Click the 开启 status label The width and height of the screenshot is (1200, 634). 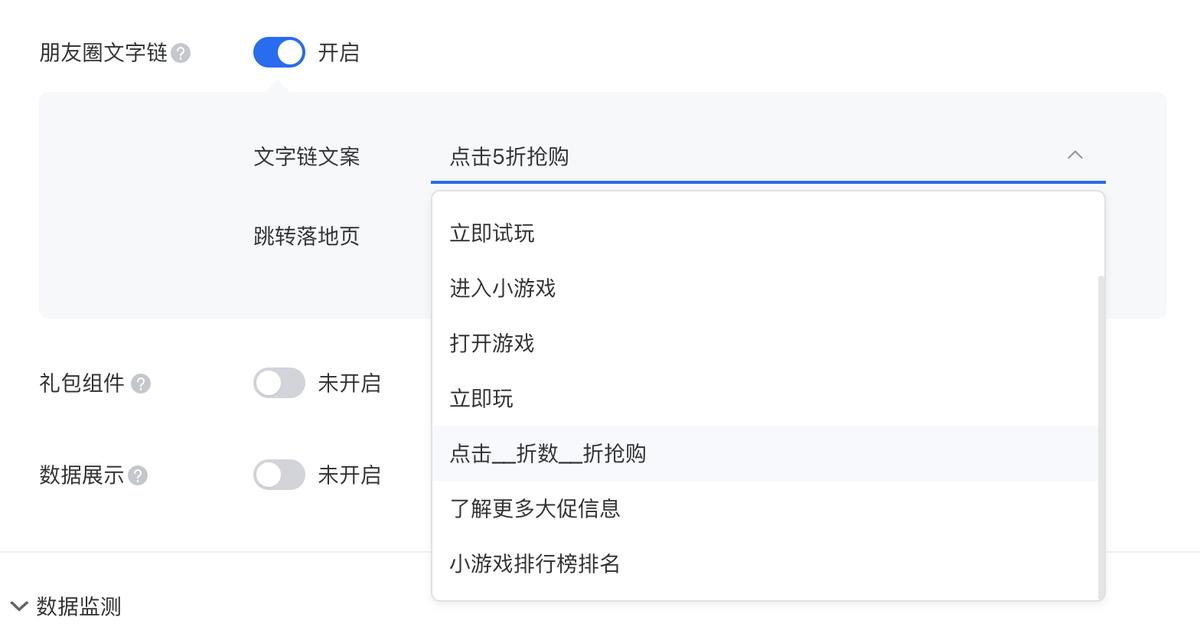pyautogui.click(x=339, y=52)
